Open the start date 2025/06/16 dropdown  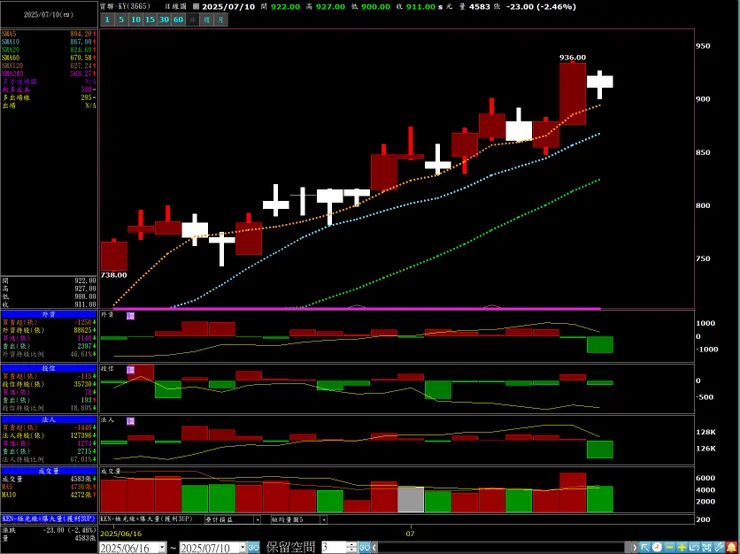coord(162,547)
